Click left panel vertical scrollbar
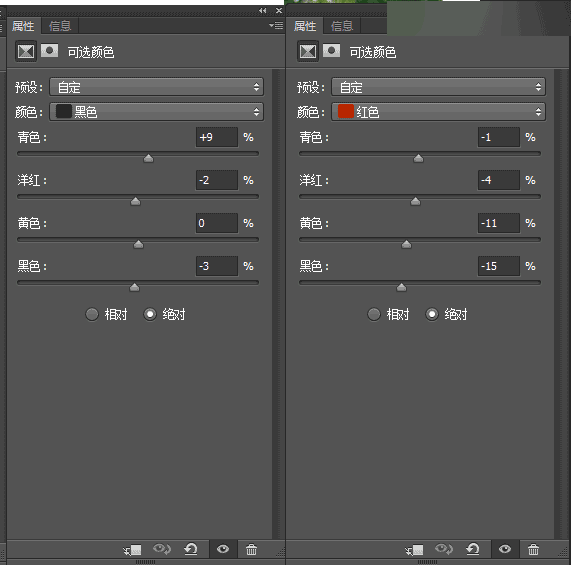The height and width of the screenshot is (565, 571). point(276,304)
